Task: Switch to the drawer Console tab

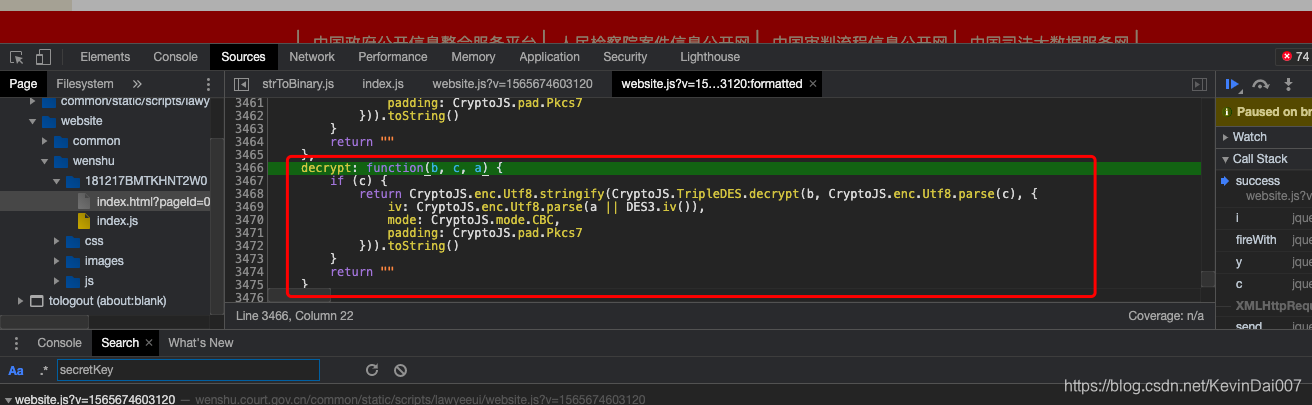Action: 59,343
